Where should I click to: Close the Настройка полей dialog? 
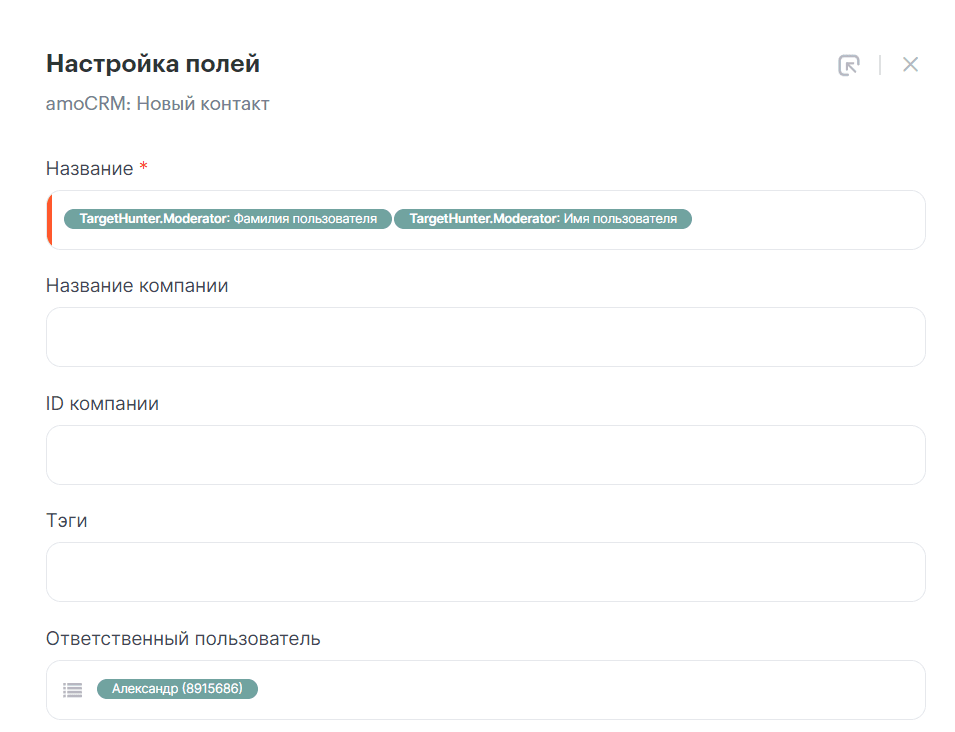coord(910,65)
